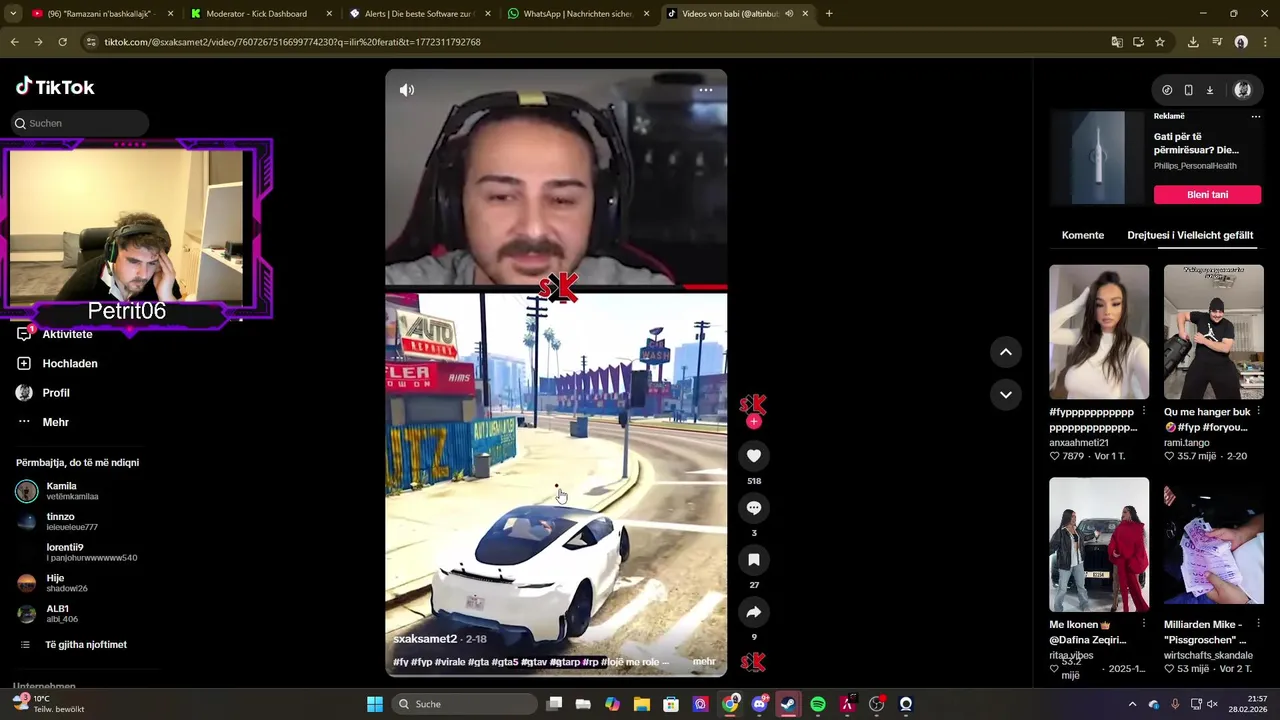
Task: Open 'Me Ikonen' video thumbnail
Action: [1099, 544]
